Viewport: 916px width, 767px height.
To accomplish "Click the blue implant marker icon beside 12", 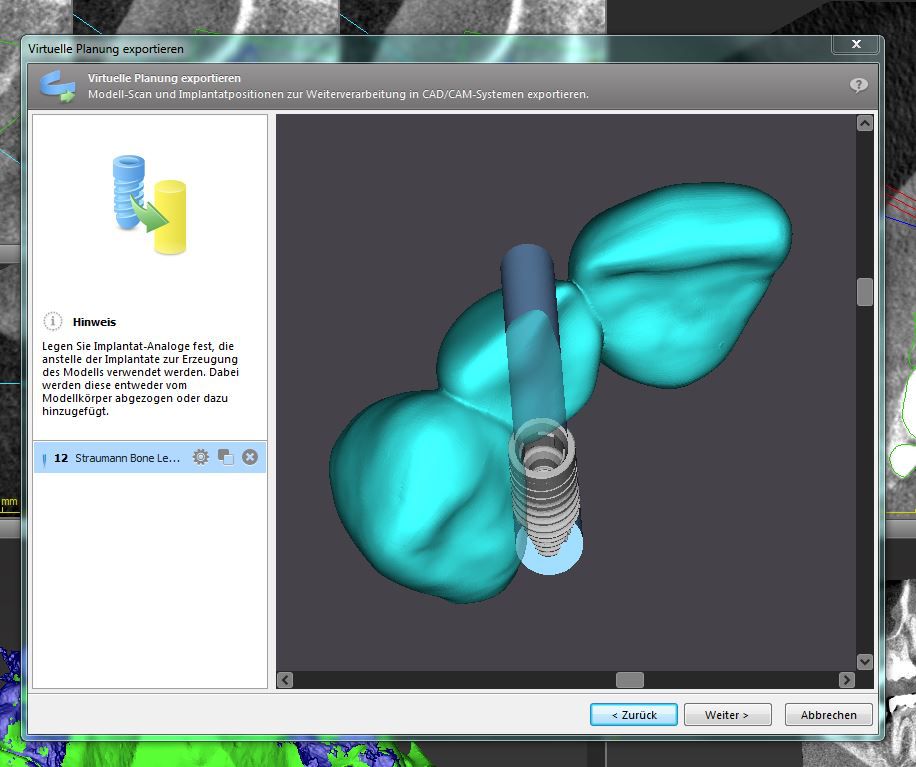I will 44,460.
